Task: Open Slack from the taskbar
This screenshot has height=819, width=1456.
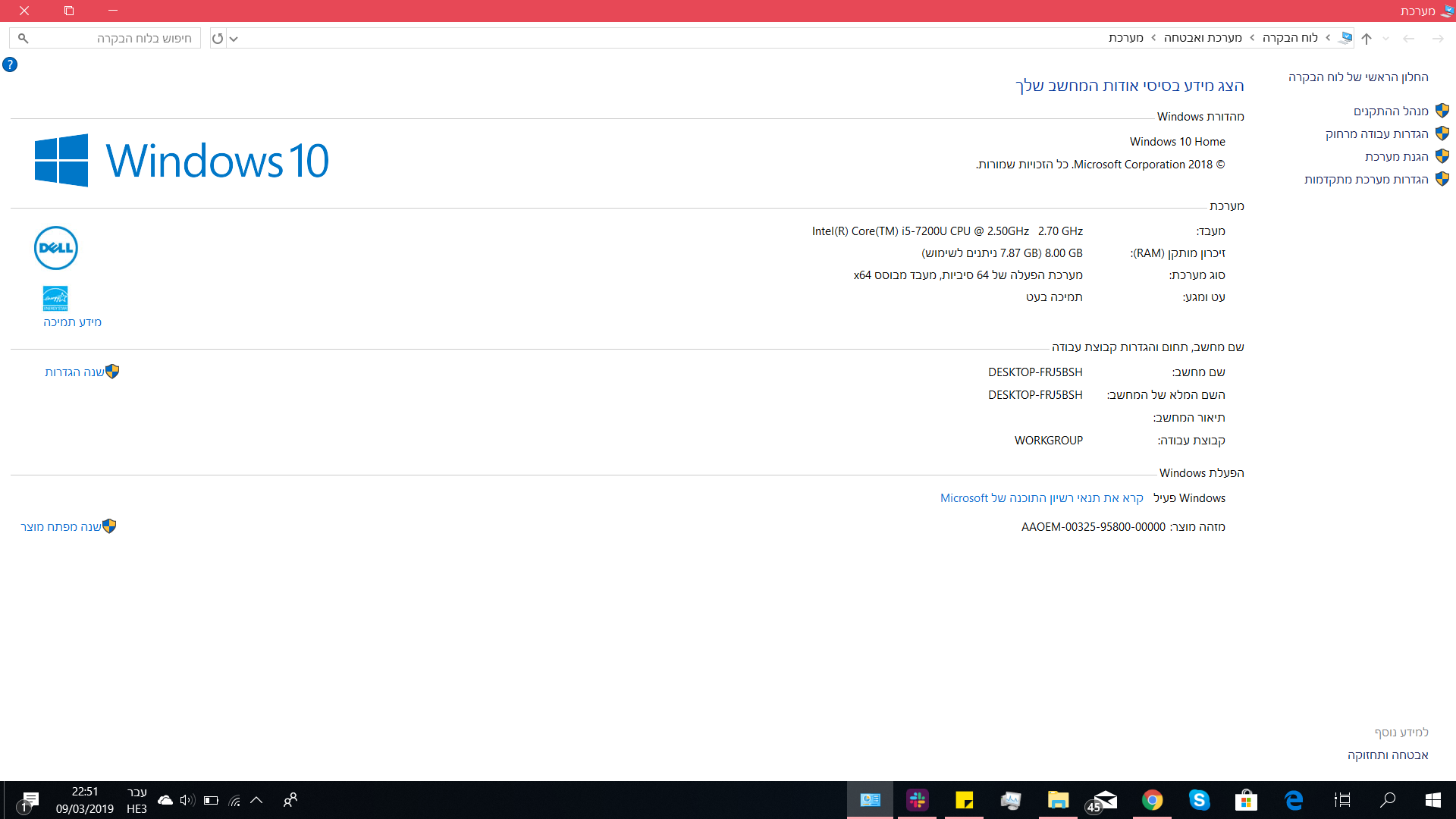Action: click(918, 800)
